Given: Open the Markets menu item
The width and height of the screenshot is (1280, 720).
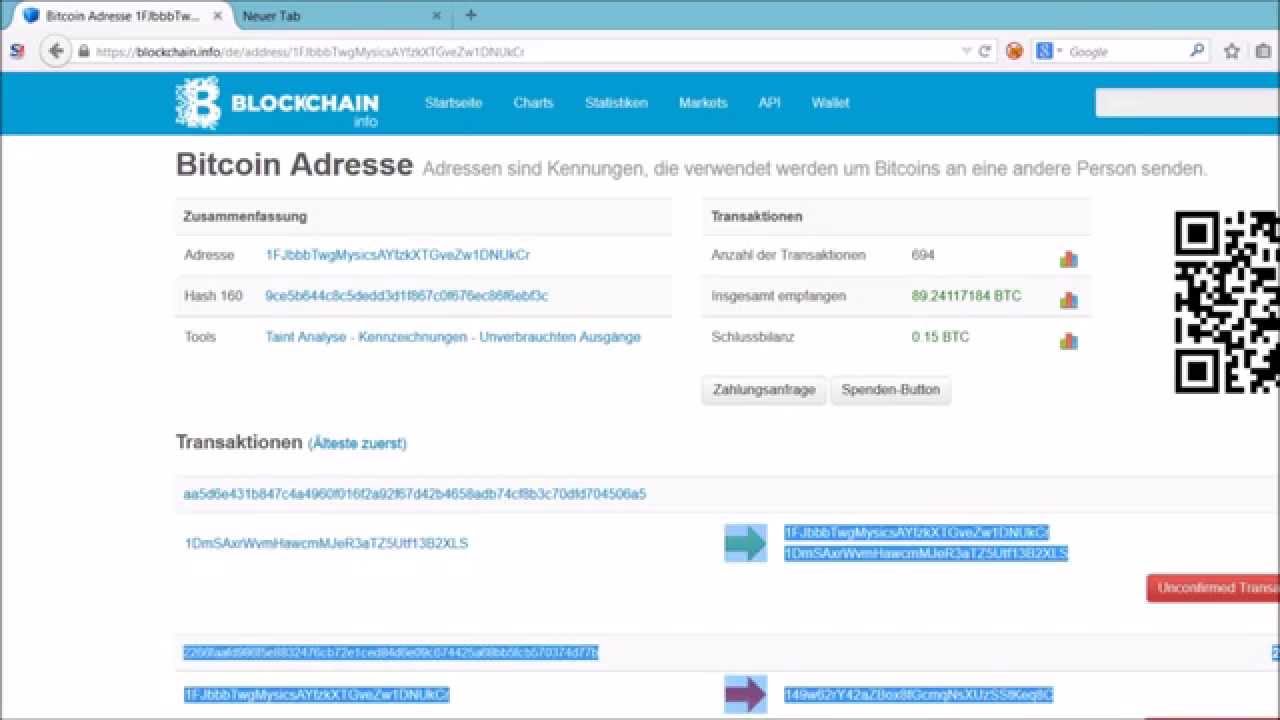Looking at the screenshot, I should pyautogui.click(x=703, y=103).
